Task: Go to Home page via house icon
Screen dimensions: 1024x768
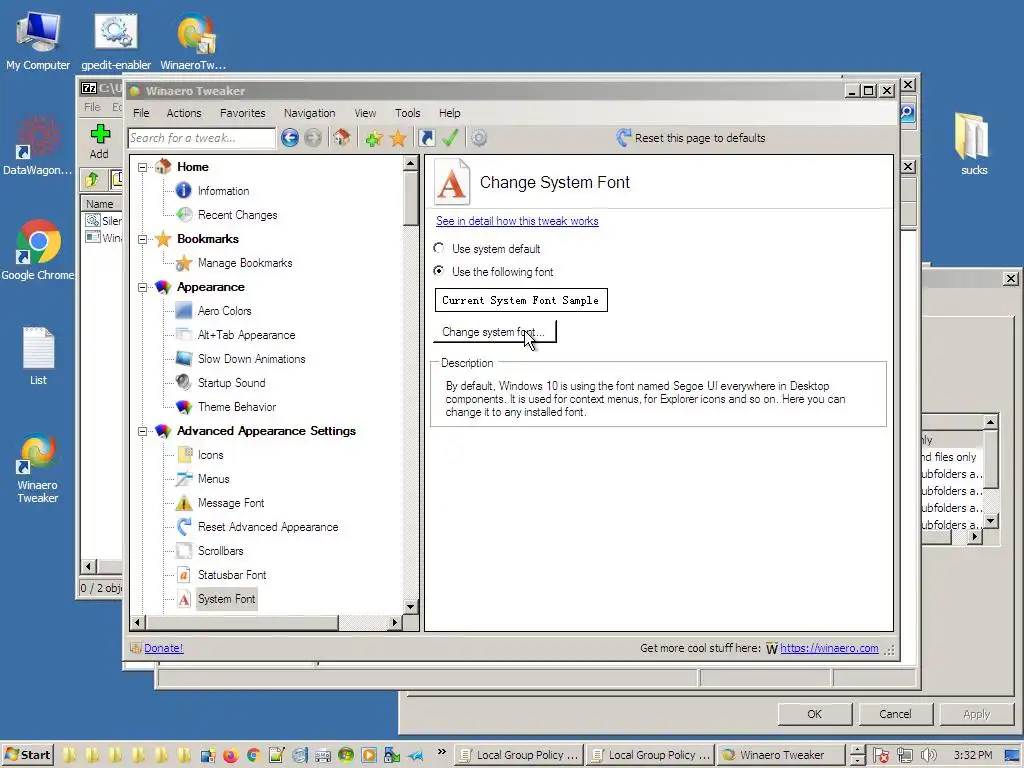Action: point(341,138)
